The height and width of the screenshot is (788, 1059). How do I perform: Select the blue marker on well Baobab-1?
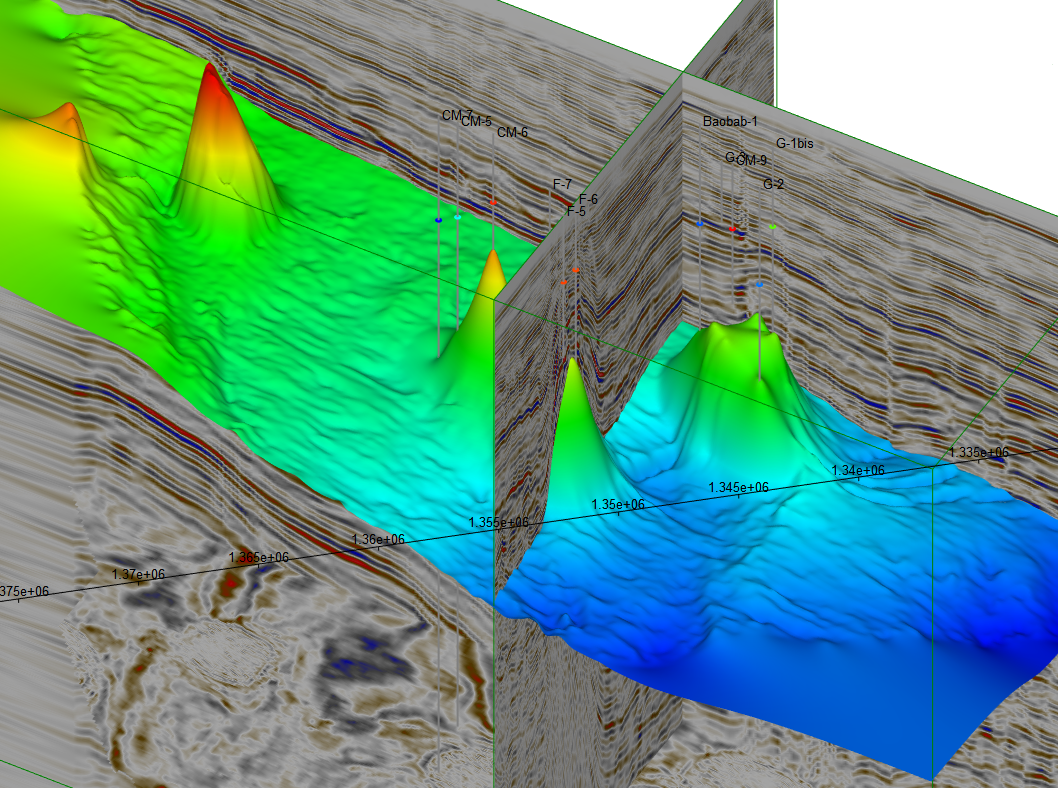point(700,224)
